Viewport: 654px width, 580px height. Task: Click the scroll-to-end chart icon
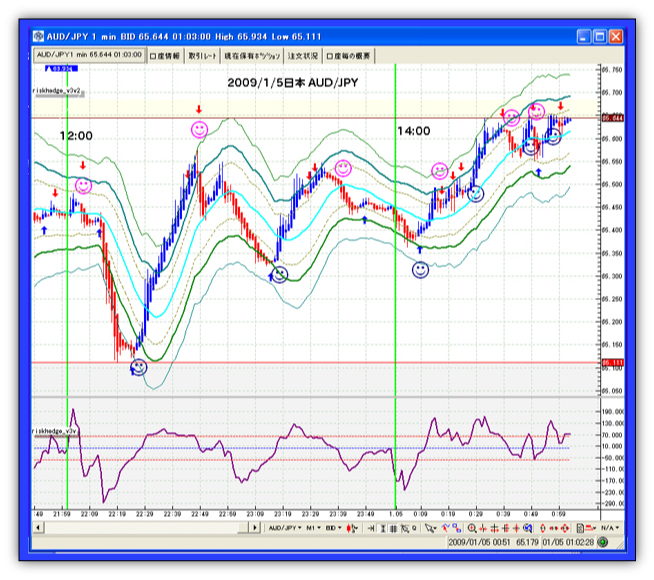tap(372, 526)
